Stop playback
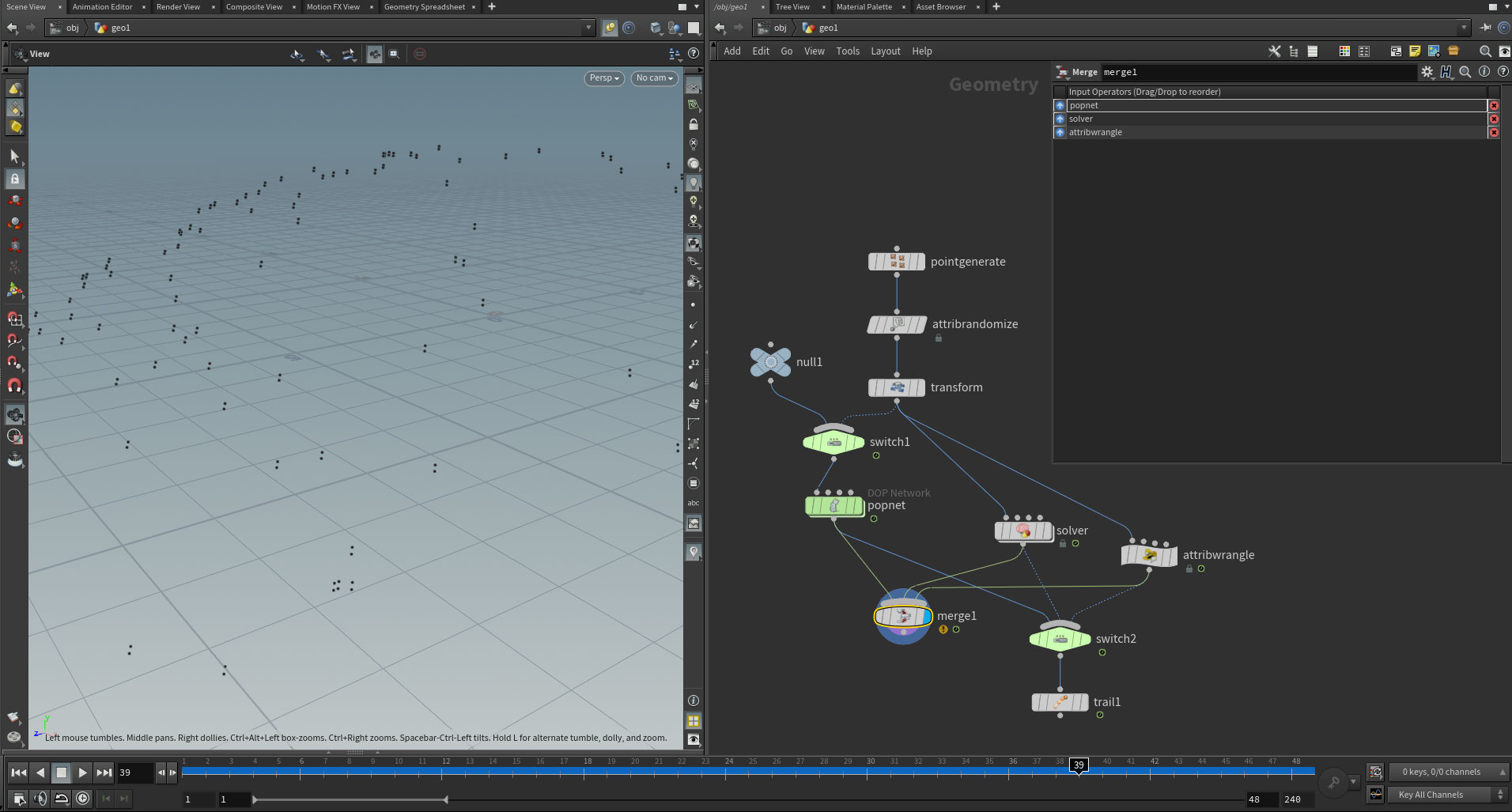 [x=61, y=772]
